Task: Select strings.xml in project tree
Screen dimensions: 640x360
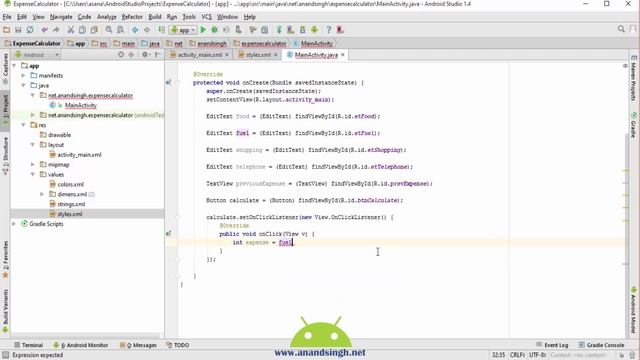Action: click(x=71, y=204)
